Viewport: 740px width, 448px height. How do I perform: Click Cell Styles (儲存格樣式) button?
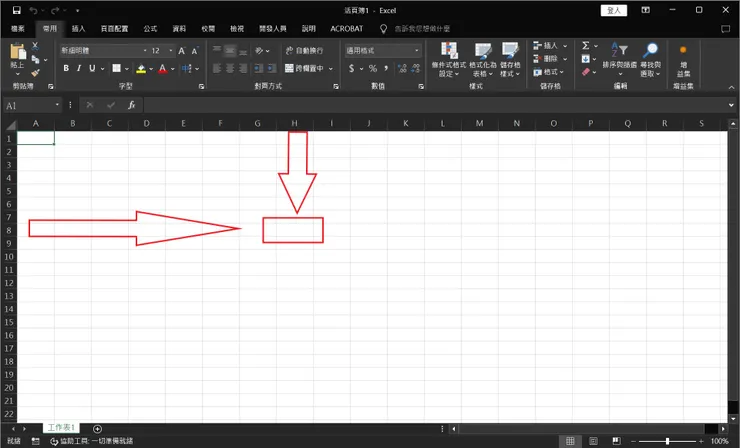click(510, 60)
